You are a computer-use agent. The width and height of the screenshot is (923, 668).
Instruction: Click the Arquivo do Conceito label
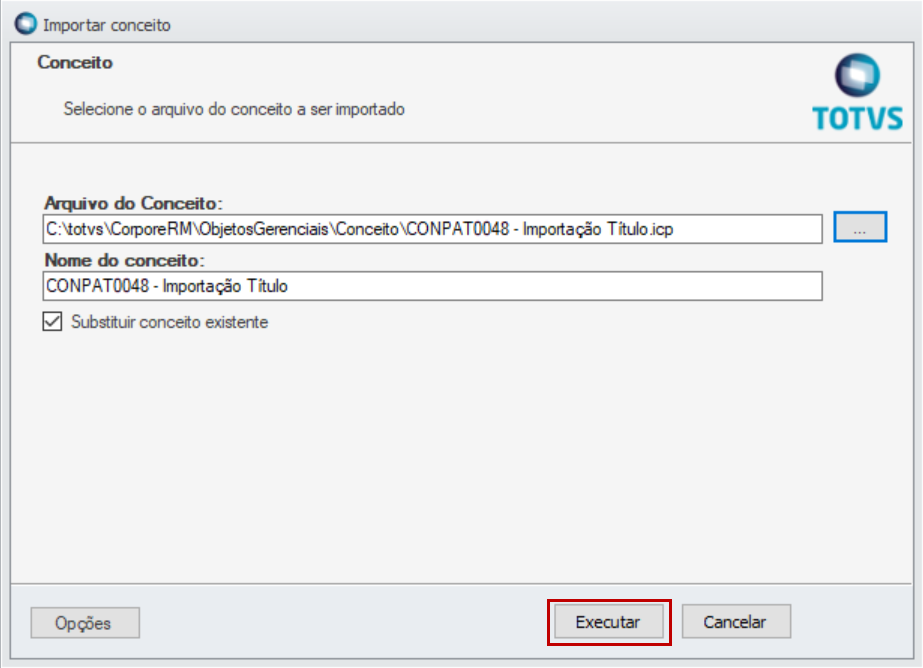click(134, 203)
